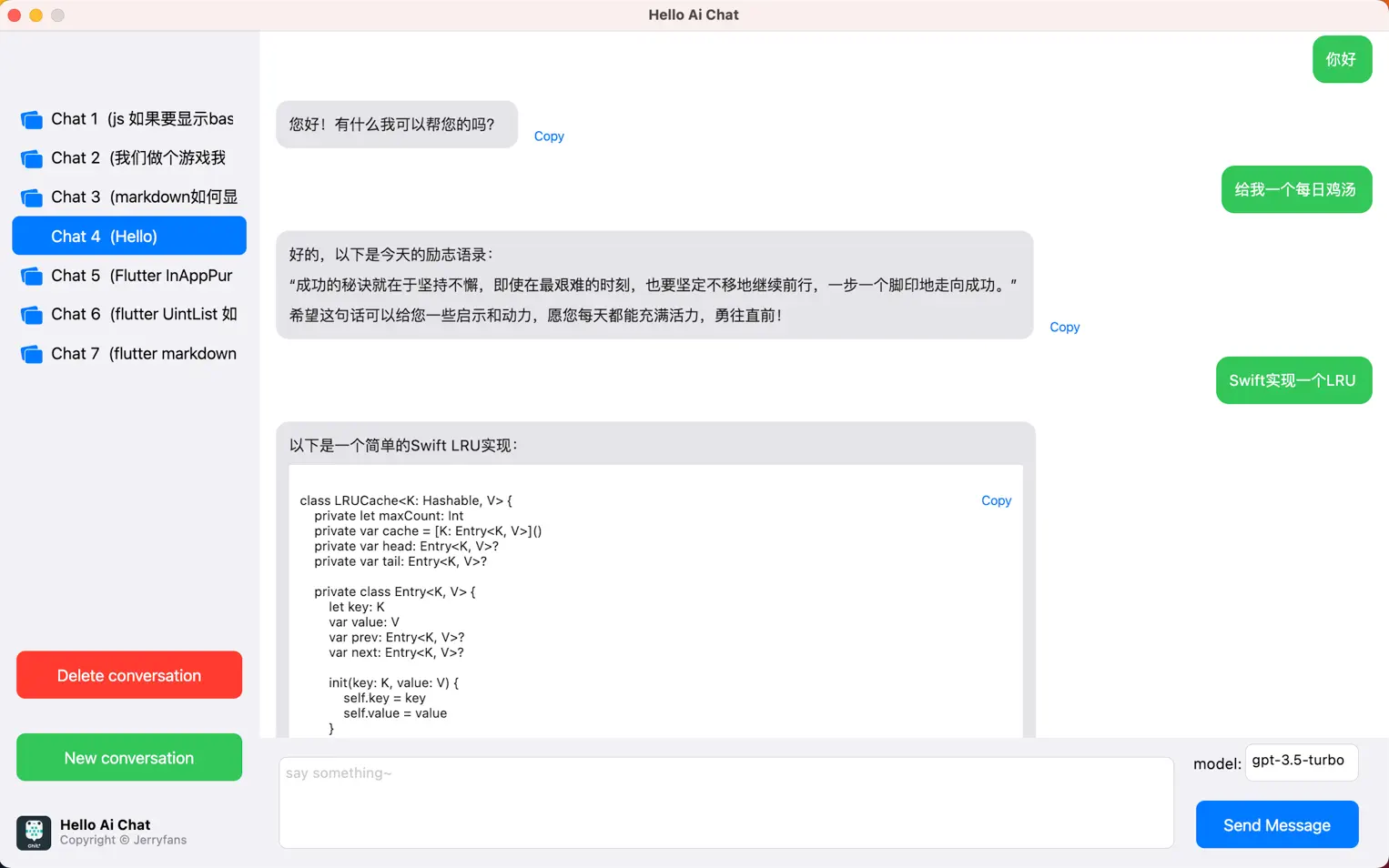Select the Chat 3 folder icon
The height and width of the screenshot is (868, 1389).
click(32, 197)
